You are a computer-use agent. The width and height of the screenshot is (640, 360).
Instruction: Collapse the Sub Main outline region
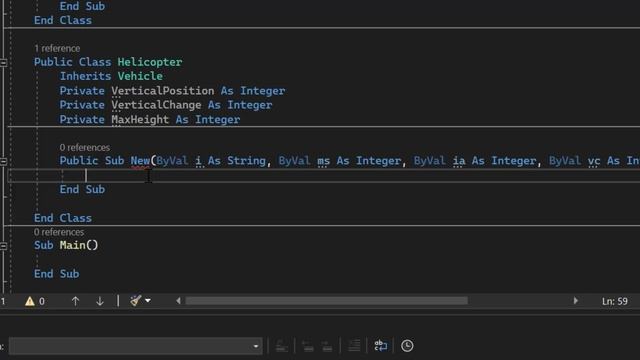pyautogui.click(x=3, y=246)
